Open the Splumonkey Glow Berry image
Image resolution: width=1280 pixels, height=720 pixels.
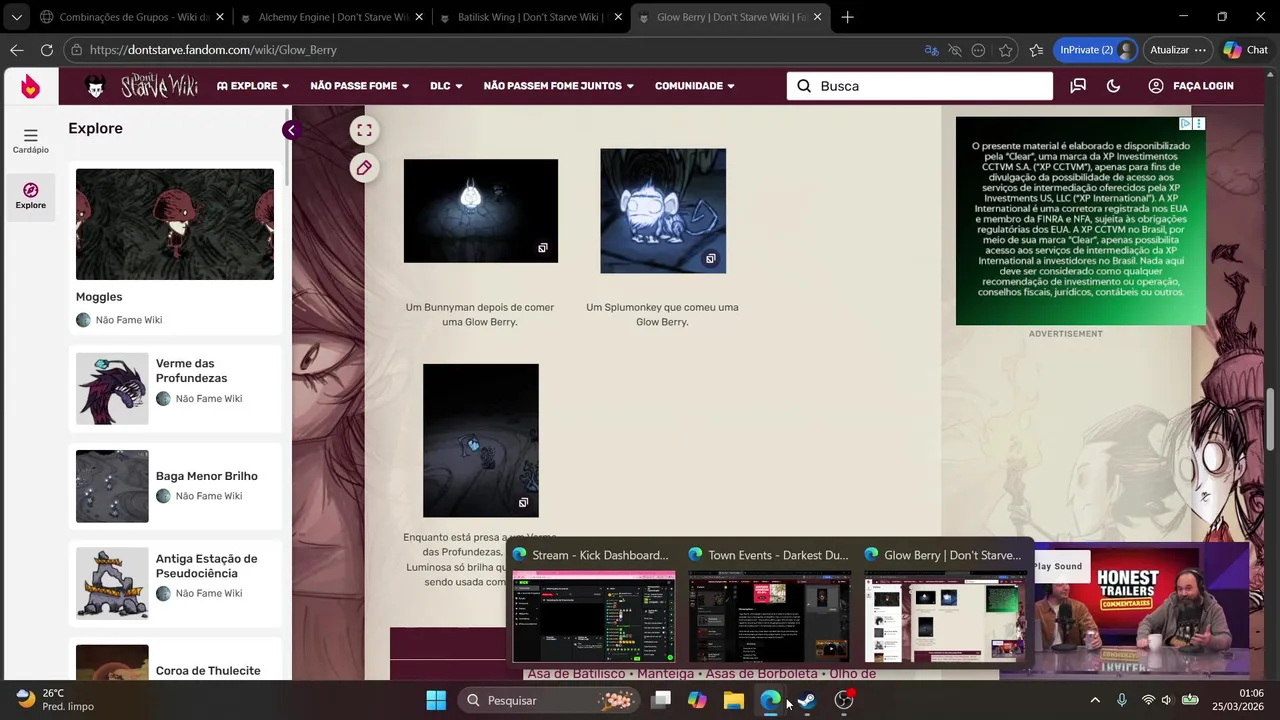(x=663, y=211)
